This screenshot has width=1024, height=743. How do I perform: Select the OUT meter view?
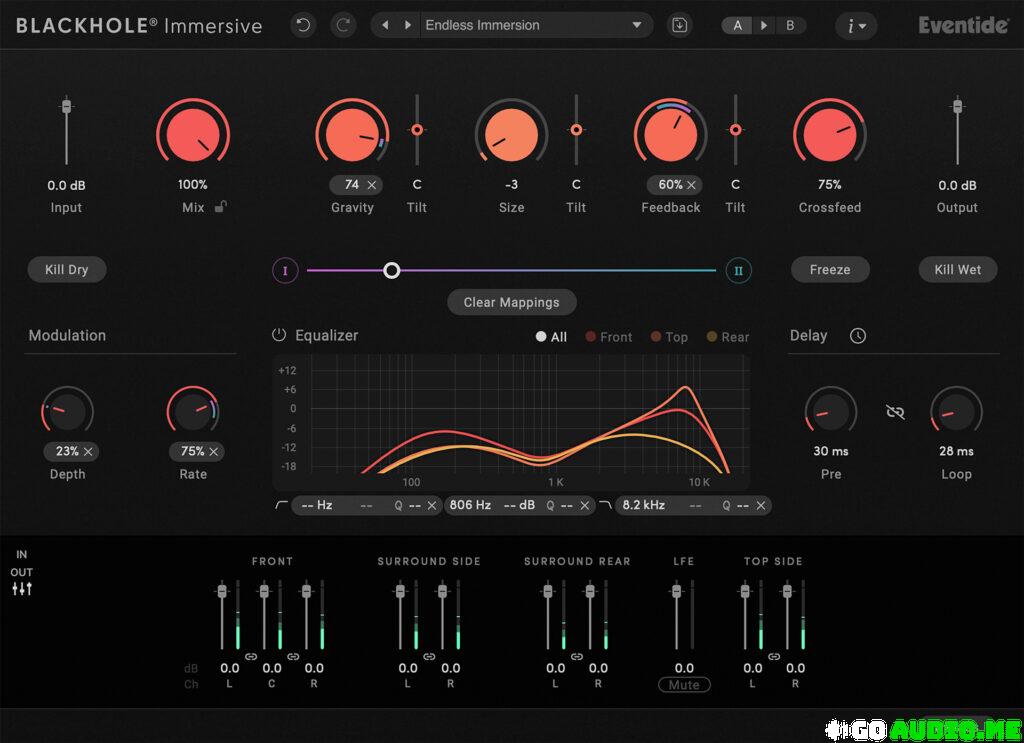pos(22,572)
